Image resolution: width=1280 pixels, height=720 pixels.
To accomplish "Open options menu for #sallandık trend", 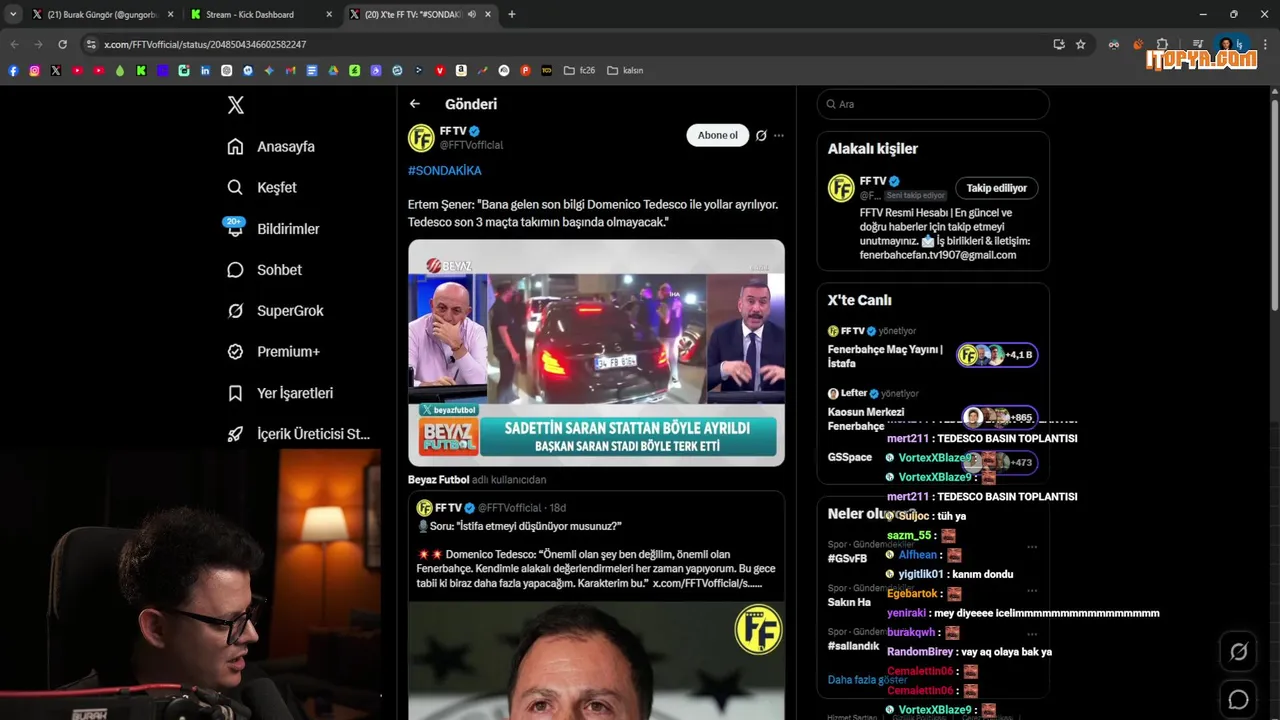I will [1032, 634].
